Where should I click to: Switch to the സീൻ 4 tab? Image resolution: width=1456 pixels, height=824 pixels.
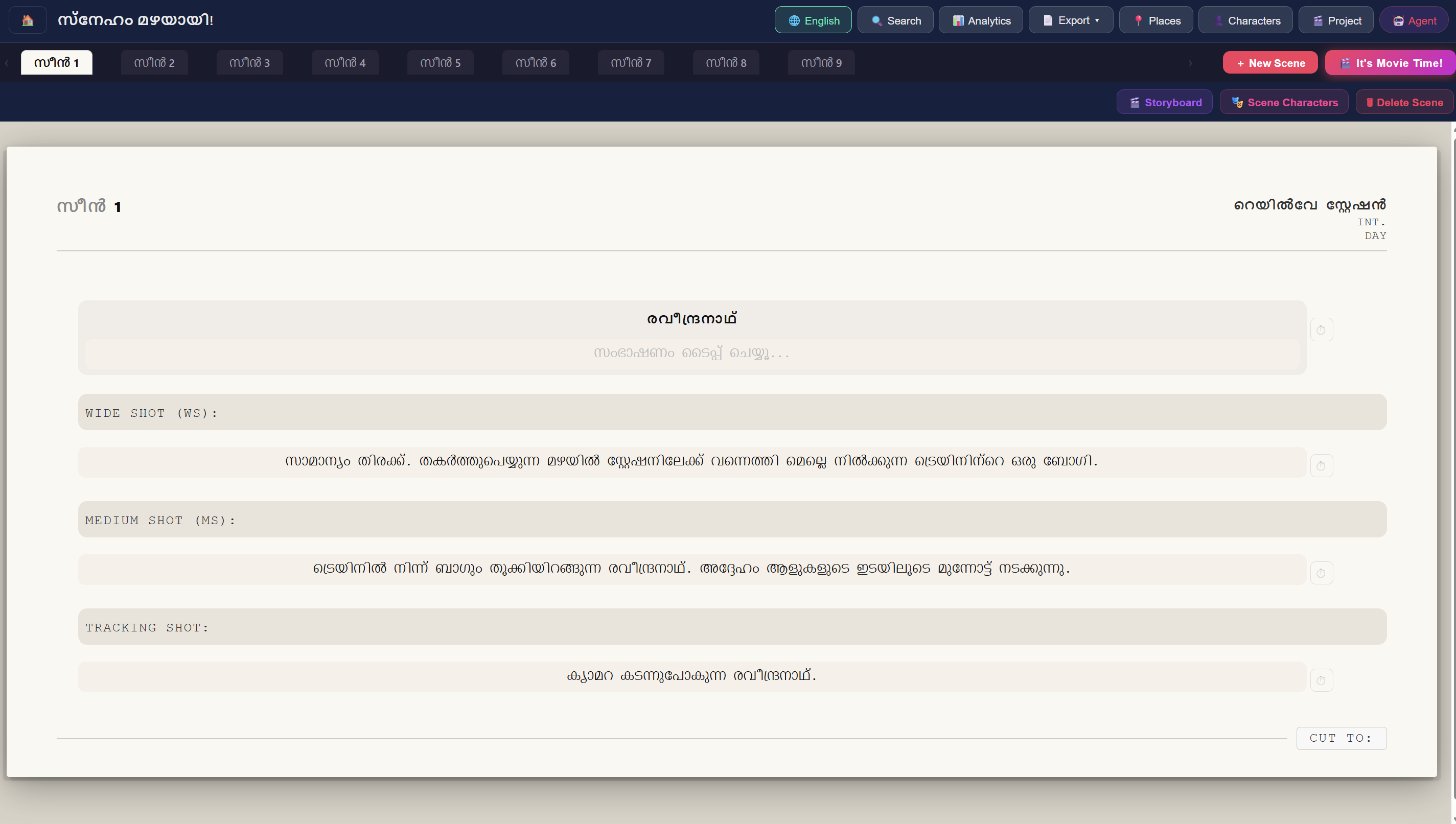pos(345,62)
